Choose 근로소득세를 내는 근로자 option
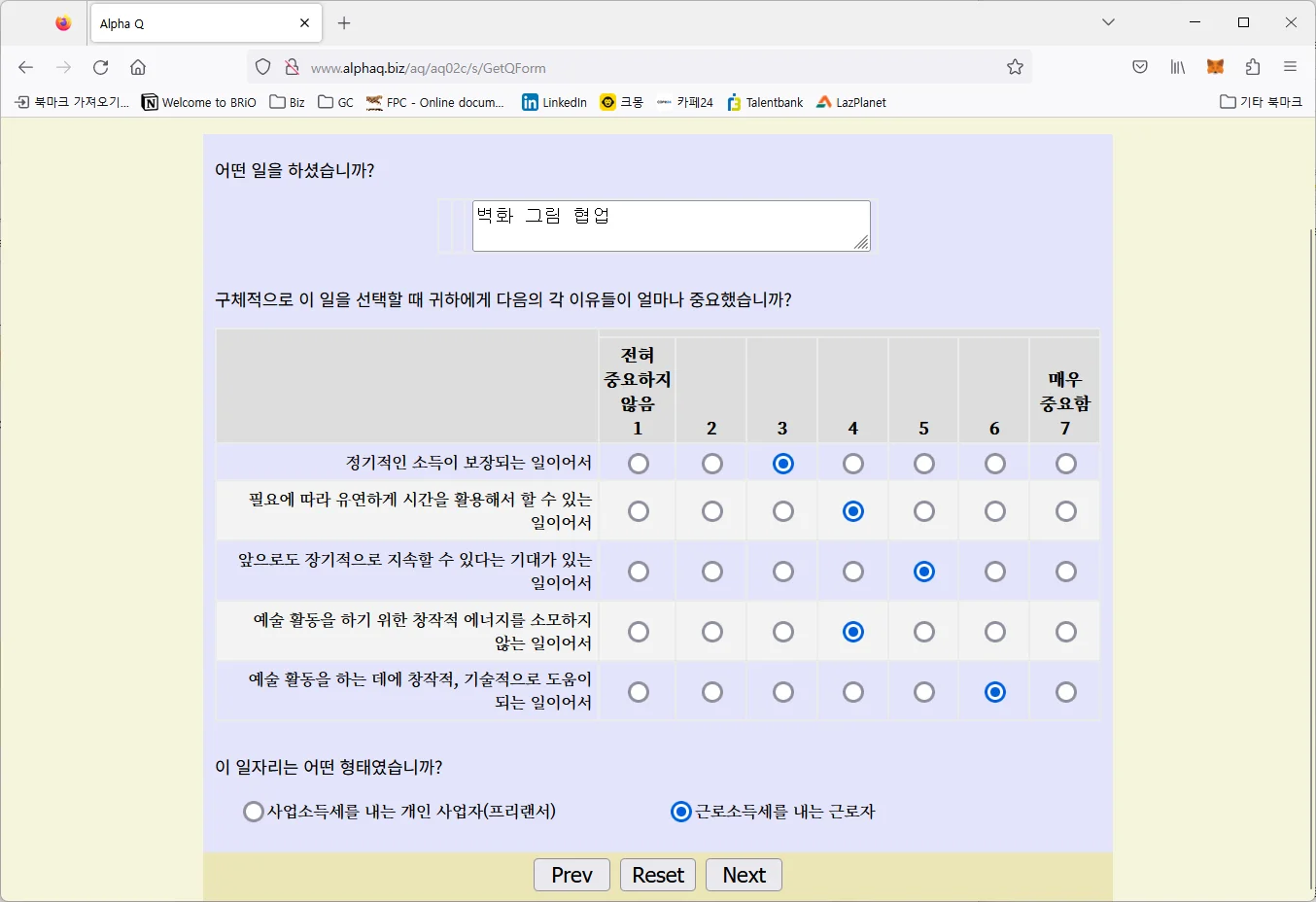Image resolution: width=1316 pixels, height=902 pixels. click(x=681, y=812)
